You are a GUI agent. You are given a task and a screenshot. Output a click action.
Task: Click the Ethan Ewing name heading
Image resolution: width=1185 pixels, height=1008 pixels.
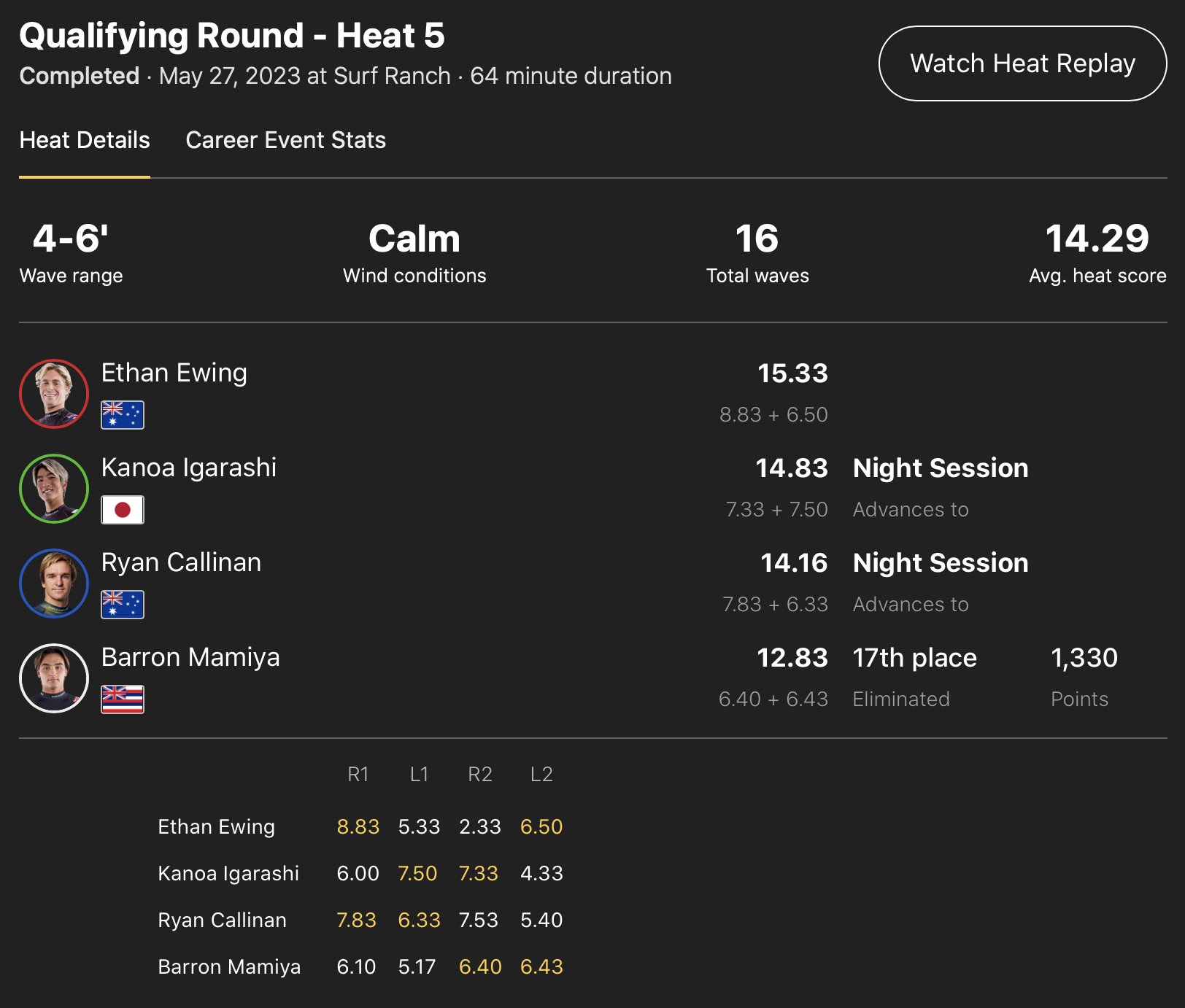[174, 373]
